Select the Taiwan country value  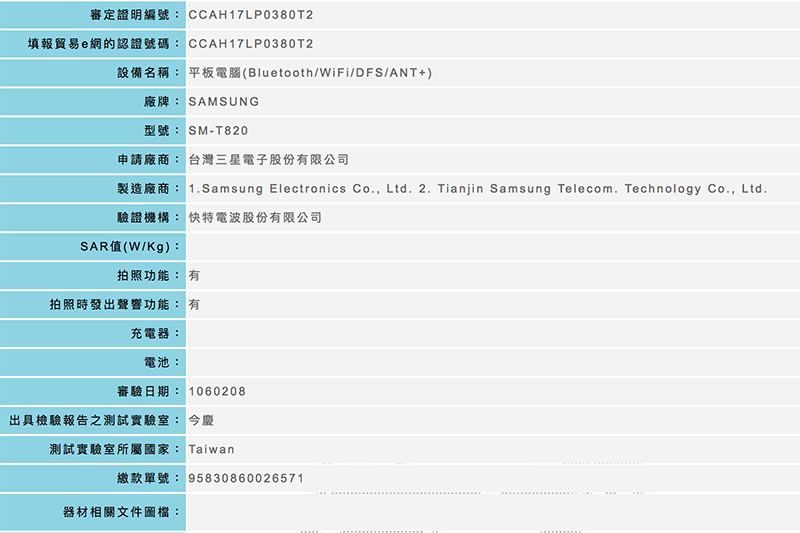(211, 449)
